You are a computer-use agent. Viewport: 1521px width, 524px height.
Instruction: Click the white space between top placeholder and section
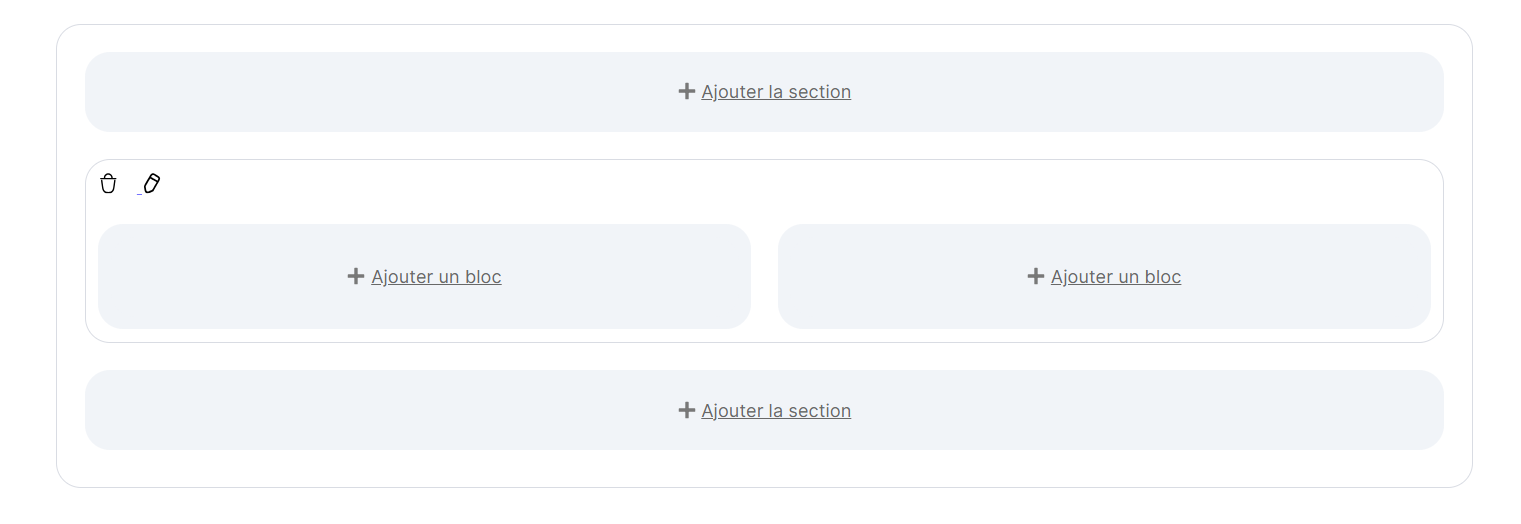pos(764,146)
